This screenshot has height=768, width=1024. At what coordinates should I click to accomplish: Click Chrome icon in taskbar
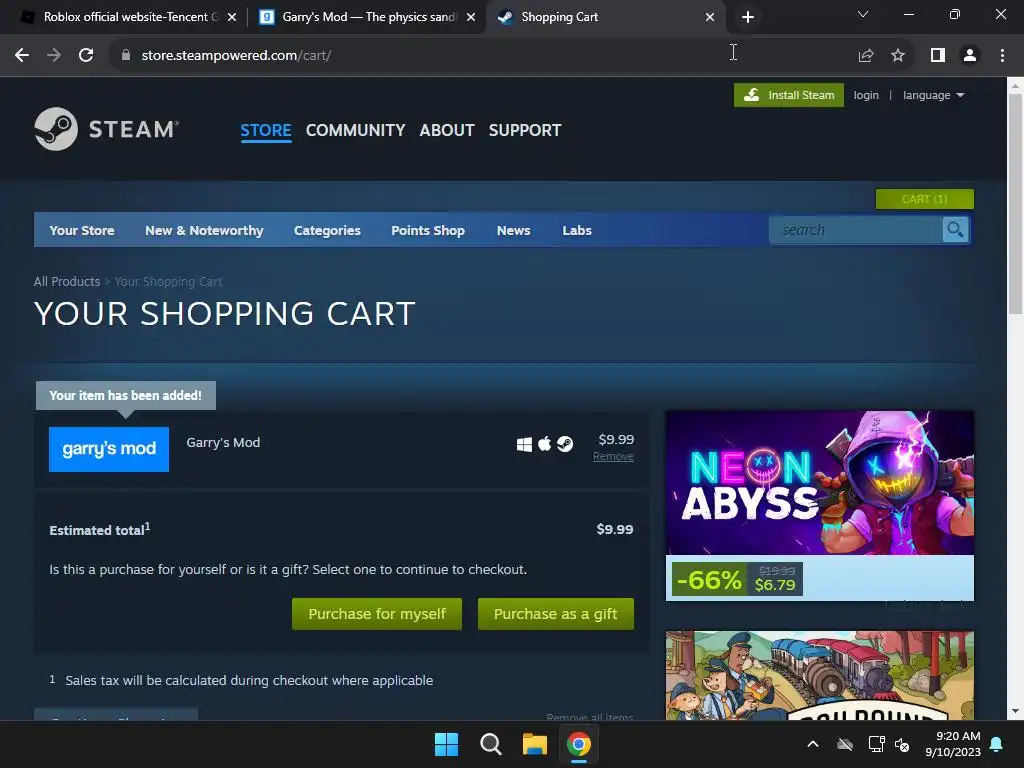[579, 744]
